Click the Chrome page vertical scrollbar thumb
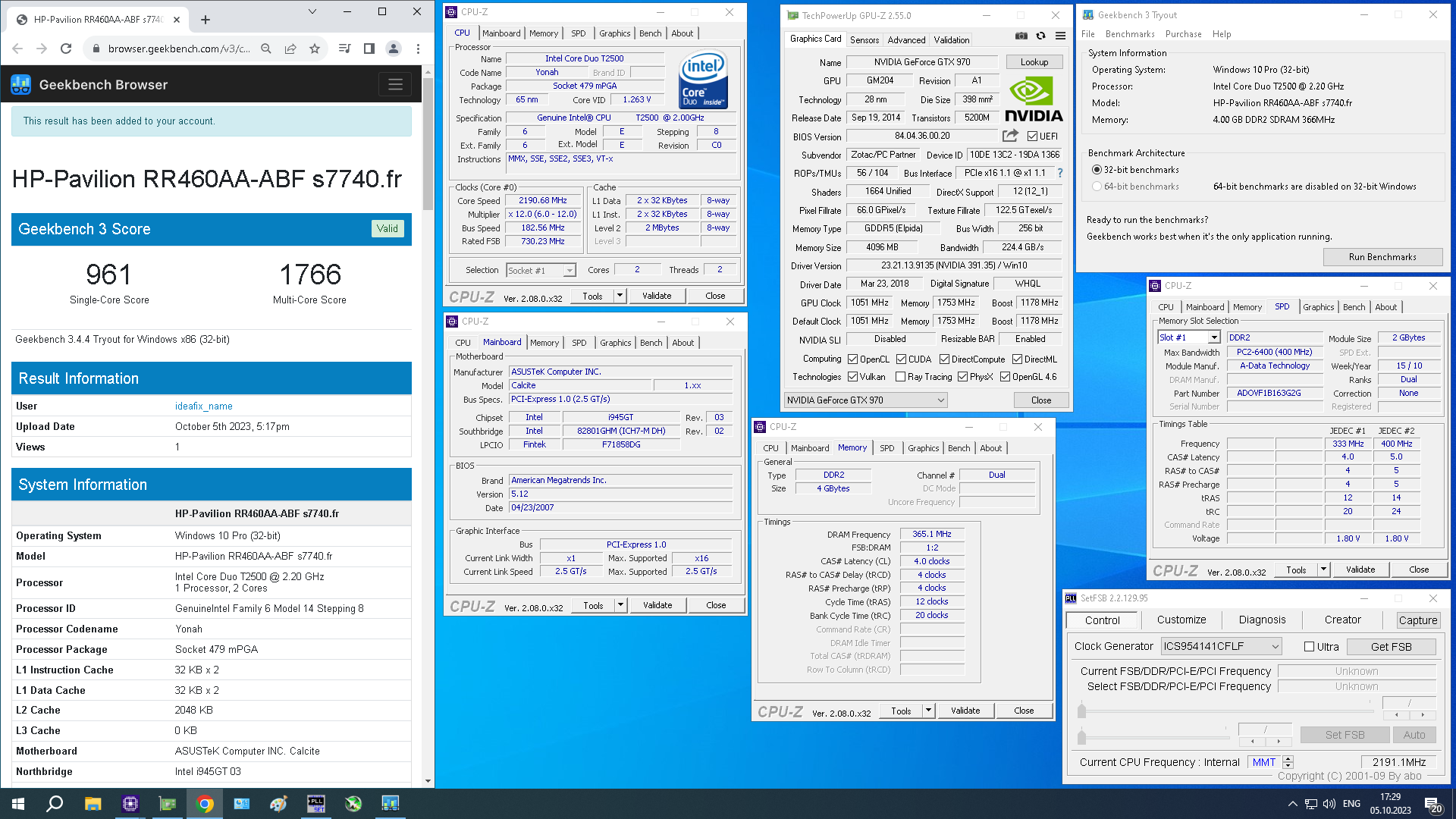This screenshot has width=1456, height=819. pos(428,144)
